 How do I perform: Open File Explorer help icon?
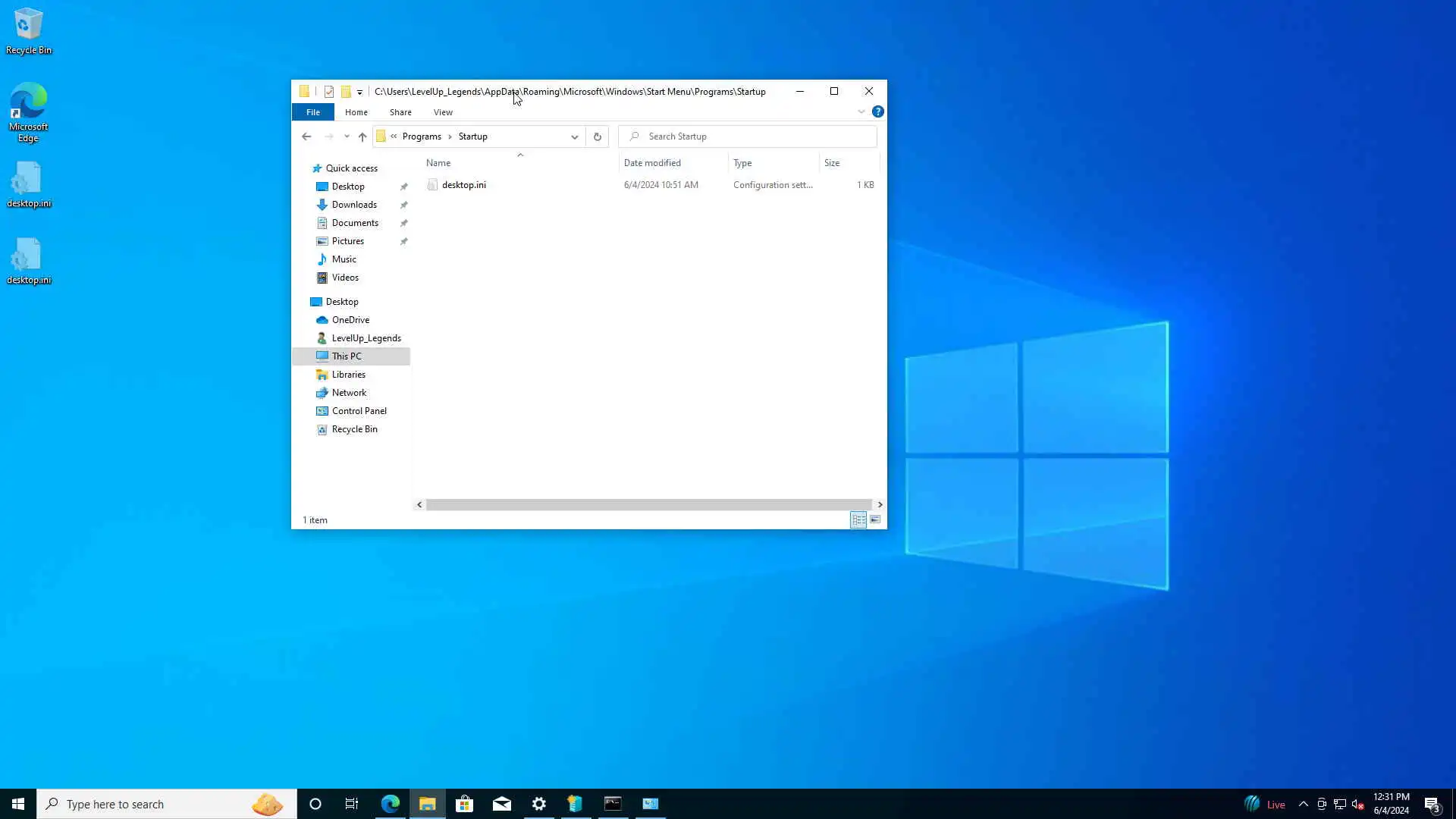click(x=877, y=111)
